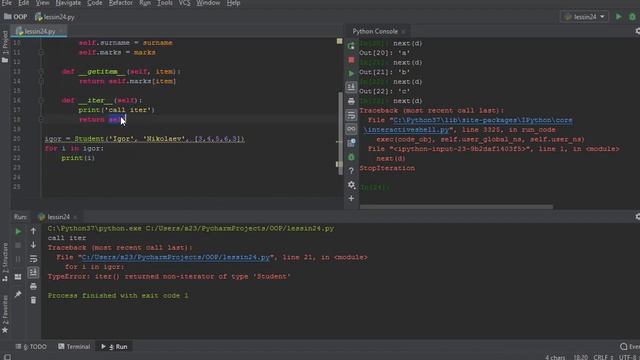The width and height of the screenshot is (640, 360).
Task: Toggle tool window quick-access icon in status bar
Action: click(x=7, y=356)
